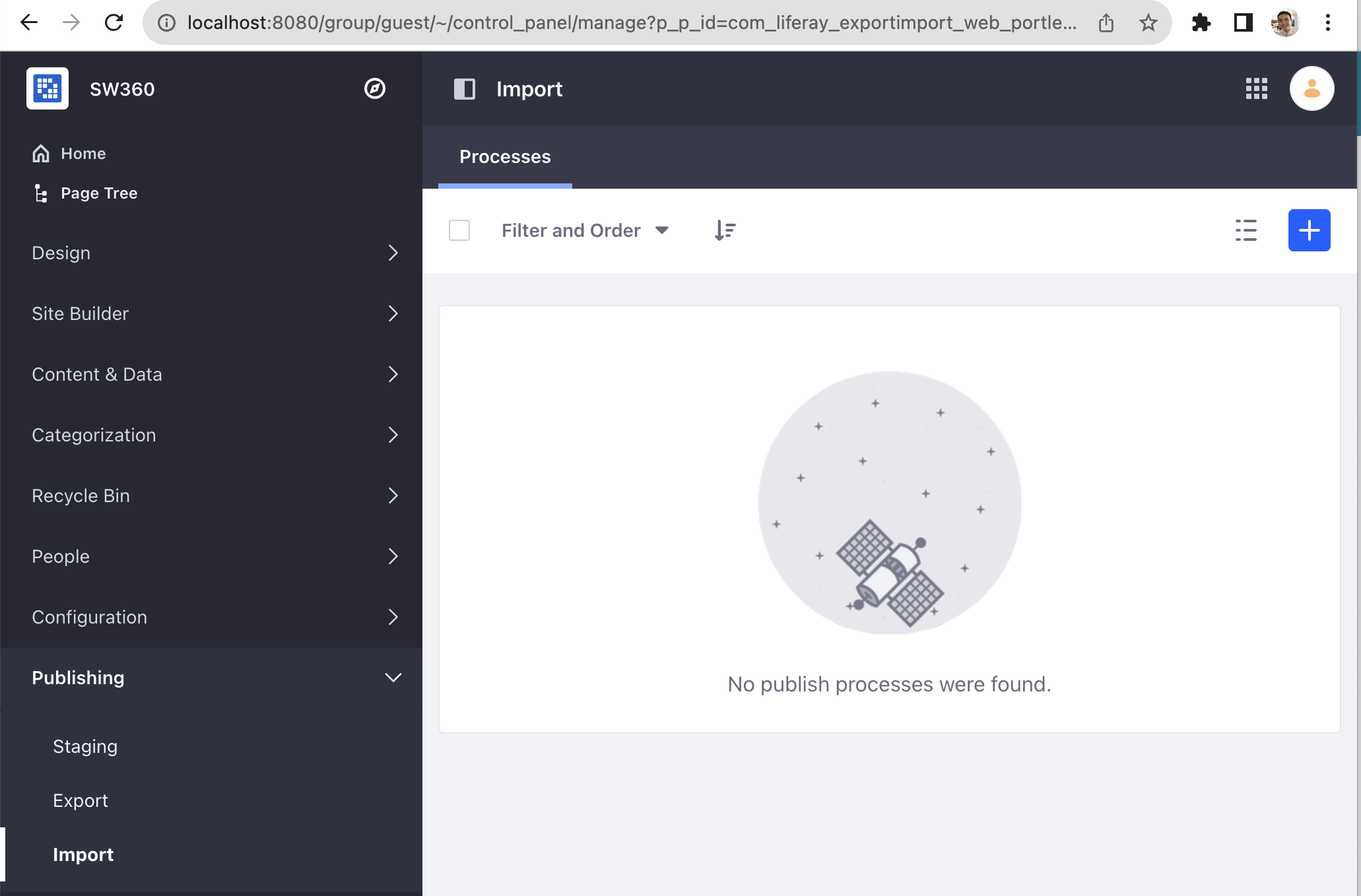Reload the page in browser

[114, 23]
